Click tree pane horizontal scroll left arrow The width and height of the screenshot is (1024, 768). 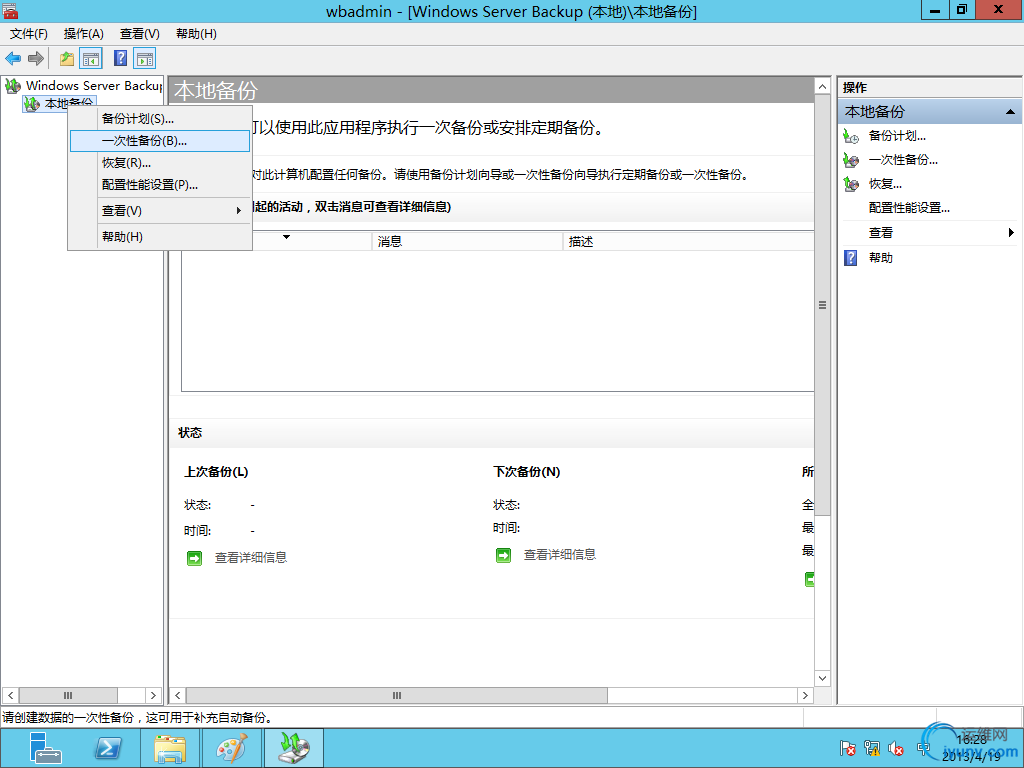coord(10,696)
